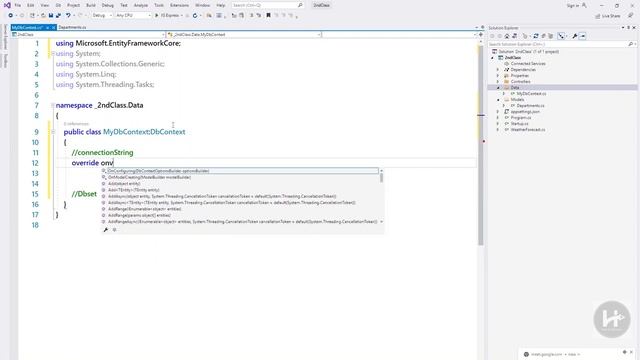Collapse MyDbContext class at line 9
This screenshot has width=640, height=360.
tap(53, 132)
